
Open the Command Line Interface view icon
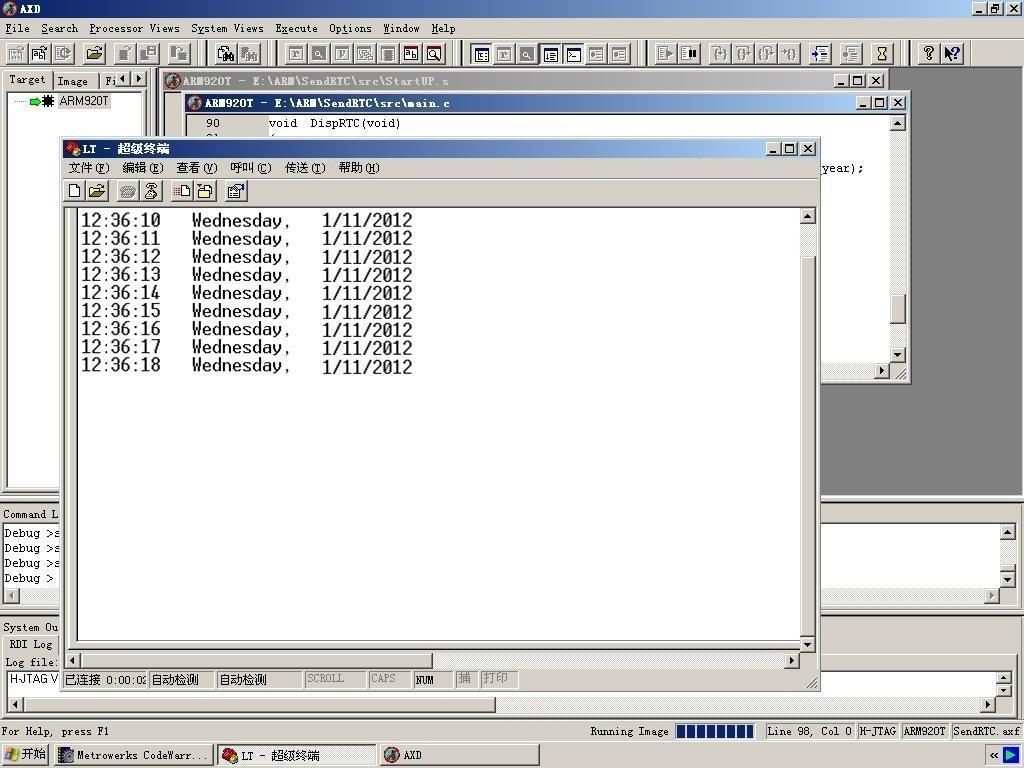tap(573, 54)
